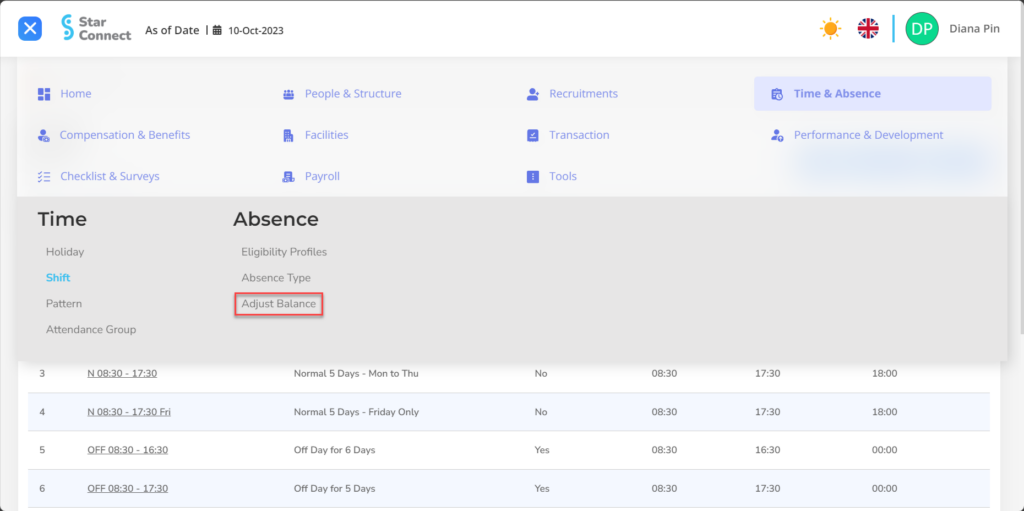
Task: Click the Performance & Development icon
Action: pos(776,135)
